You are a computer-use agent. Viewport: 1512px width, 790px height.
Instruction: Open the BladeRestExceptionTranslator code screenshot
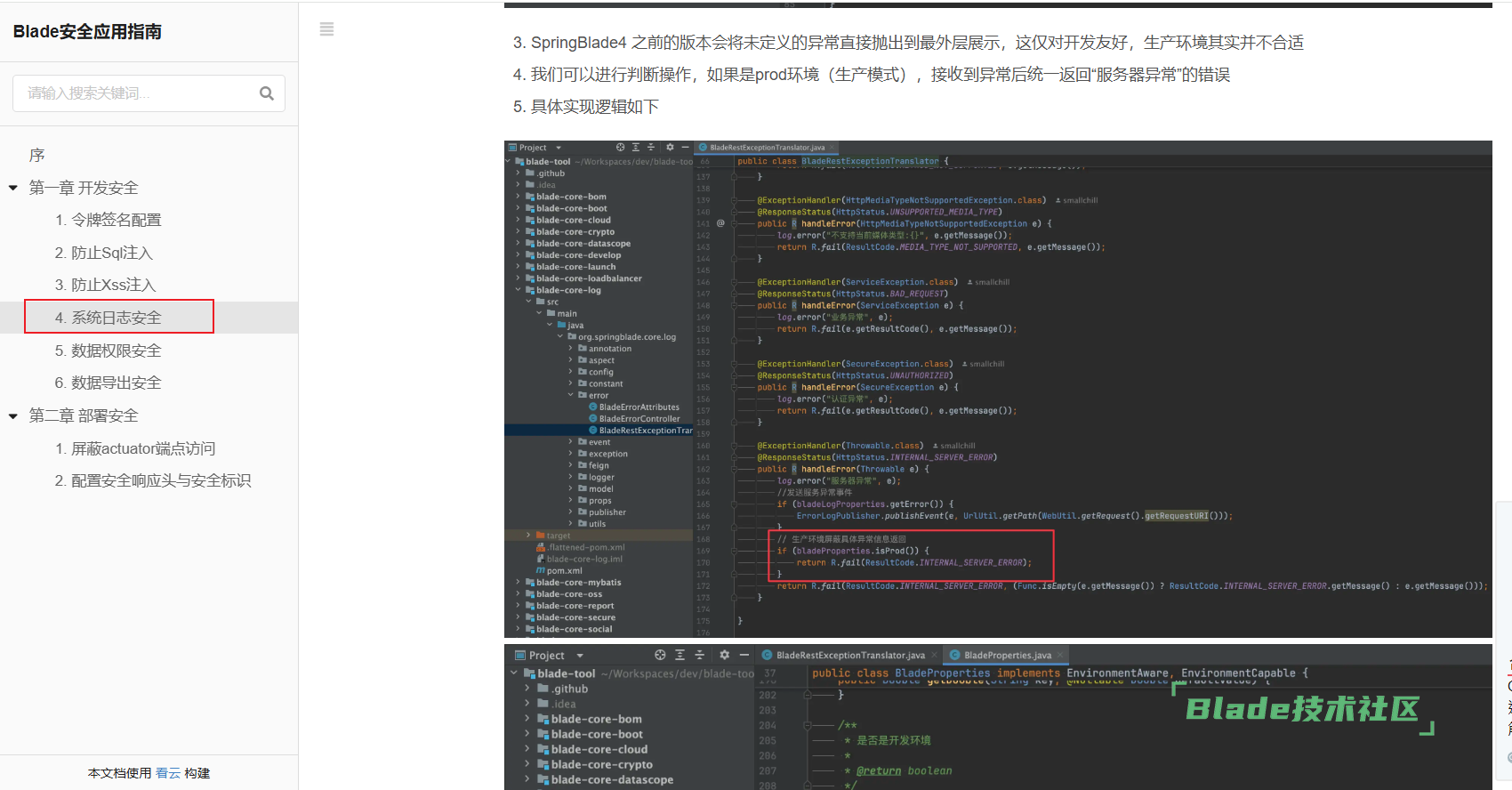pos(998,389)
